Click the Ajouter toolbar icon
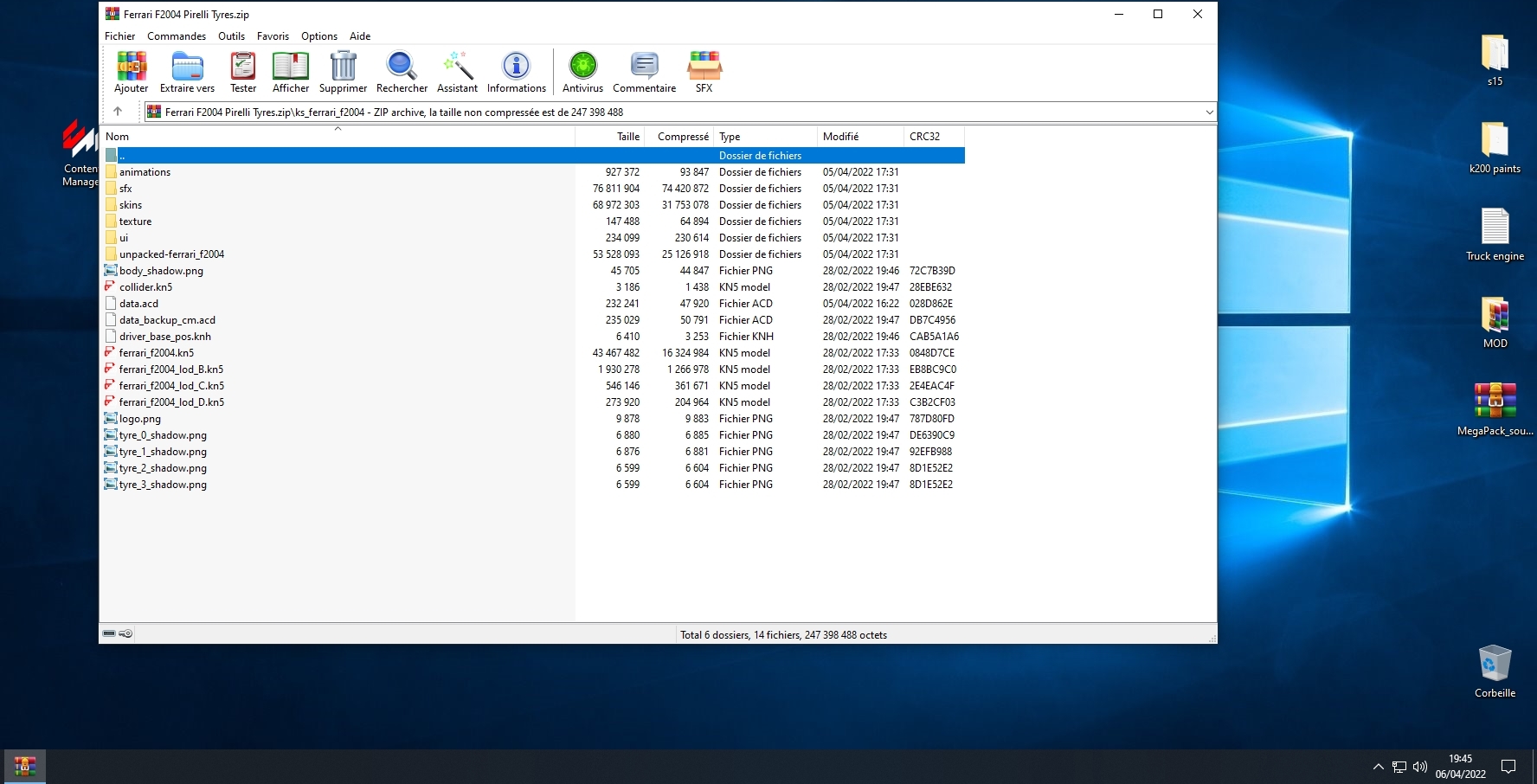Image resolution: width=1537 pixels, height=784 pixels. pyautogui.click(x=132, y=72)
